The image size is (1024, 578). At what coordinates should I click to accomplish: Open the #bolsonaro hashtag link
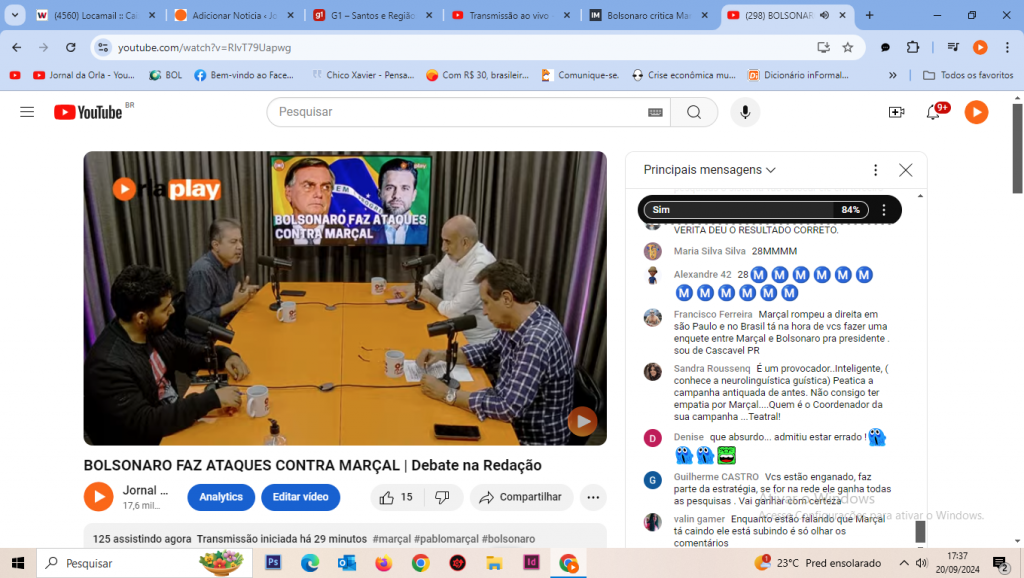click(x=508, y=539)
